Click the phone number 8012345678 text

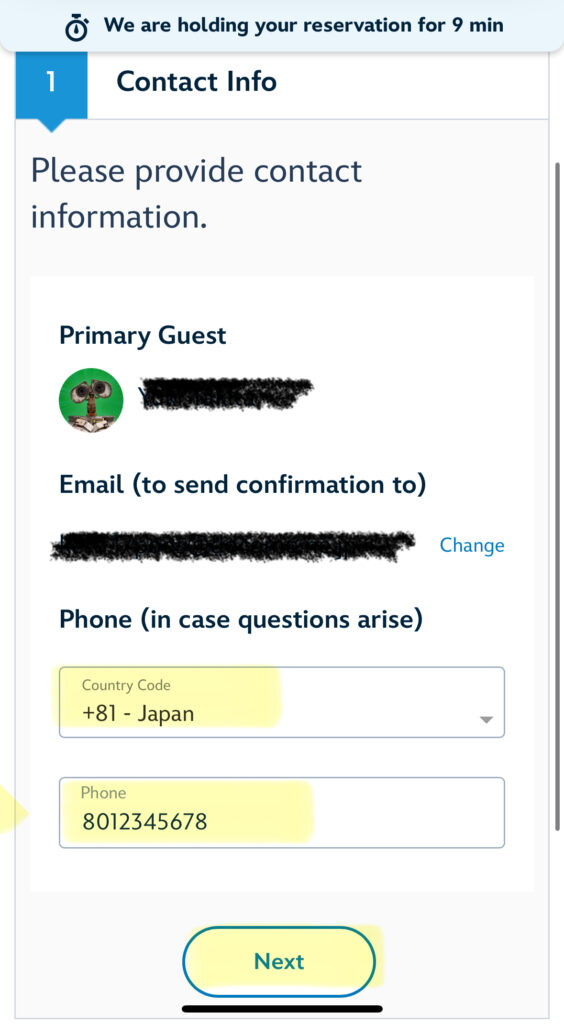[x=144, y=822]
